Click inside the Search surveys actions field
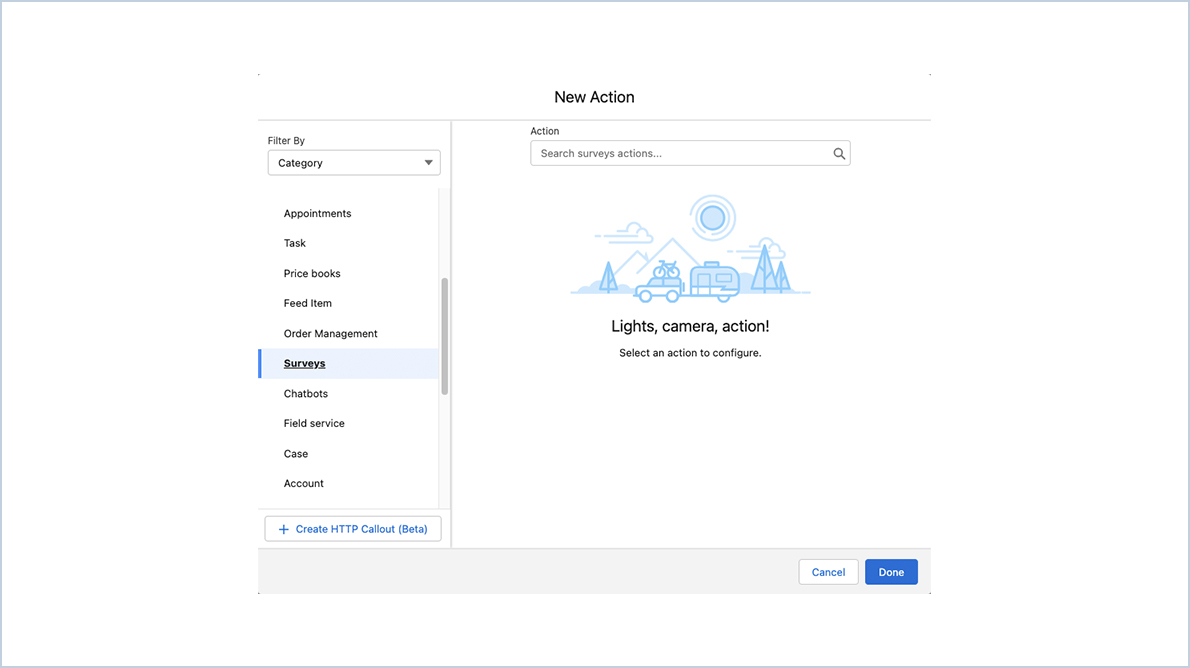 click(x=680, y=153)
